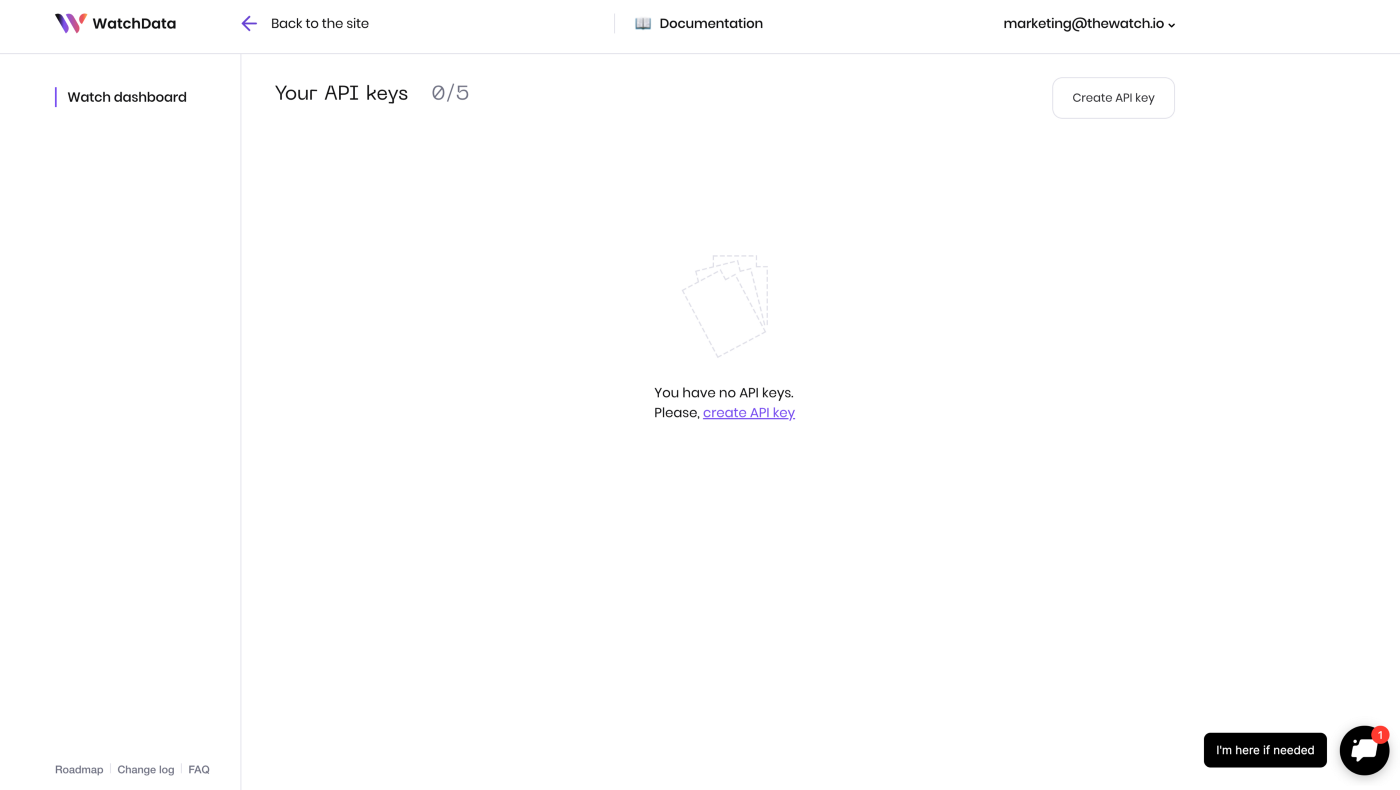The image size is (1400, 790).
Task: Click the colored accent bar beside Watch dashboard
Action: pyautogui.click(x=57, y=97)
